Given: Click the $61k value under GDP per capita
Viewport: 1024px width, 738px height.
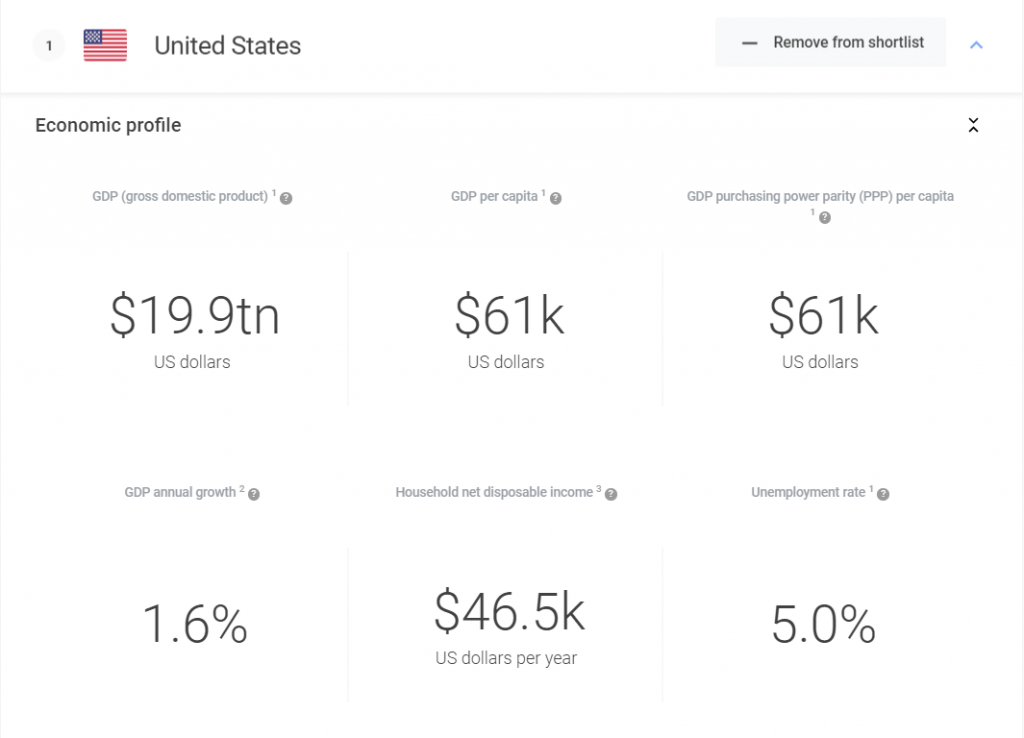Looking at the screenshot, I should pos(509,316).
